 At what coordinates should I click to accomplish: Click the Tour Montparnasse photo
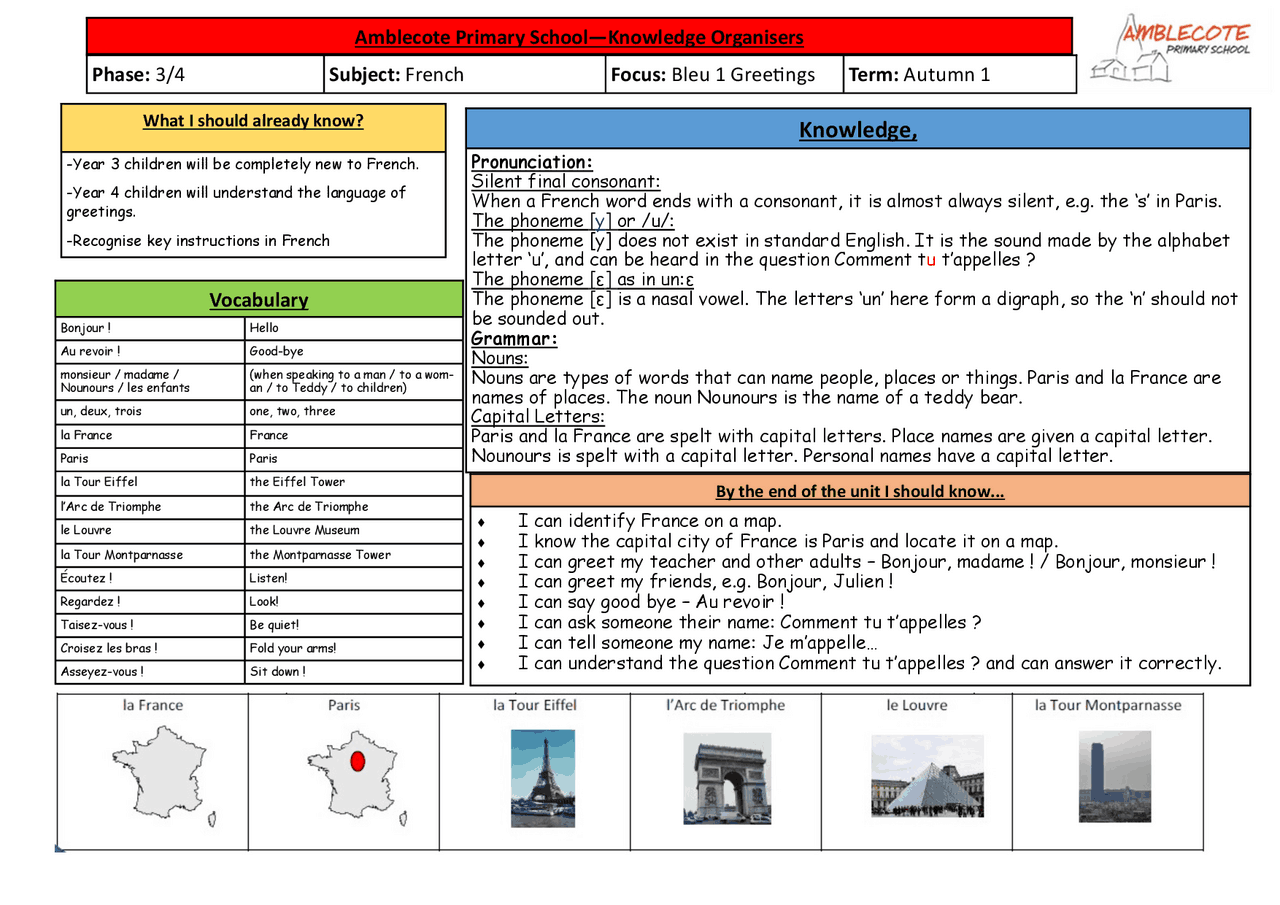pos(1112,778)
